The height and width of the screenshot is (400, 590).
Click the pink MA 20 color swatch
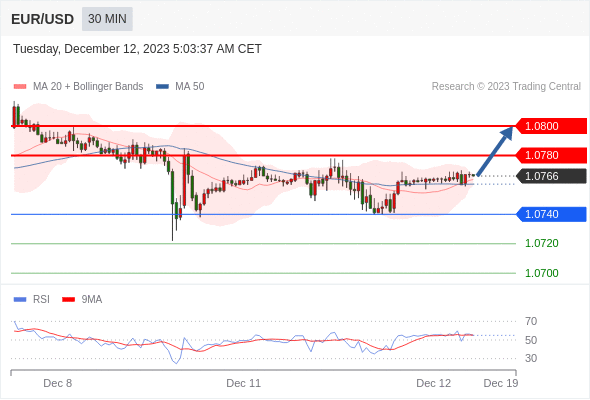tap(20, 87)
